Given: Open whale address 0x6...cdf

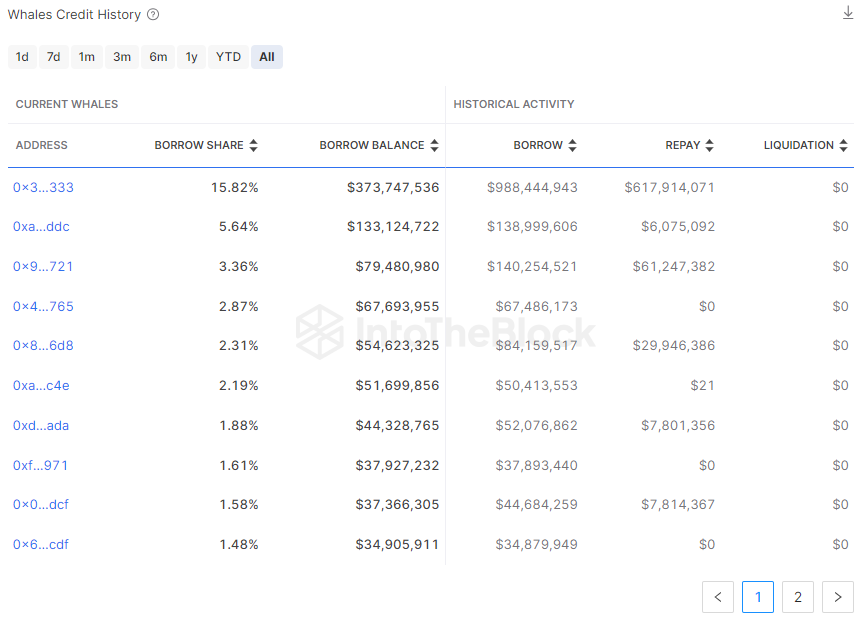Looking at the screenshot, I should coord(41,545).
